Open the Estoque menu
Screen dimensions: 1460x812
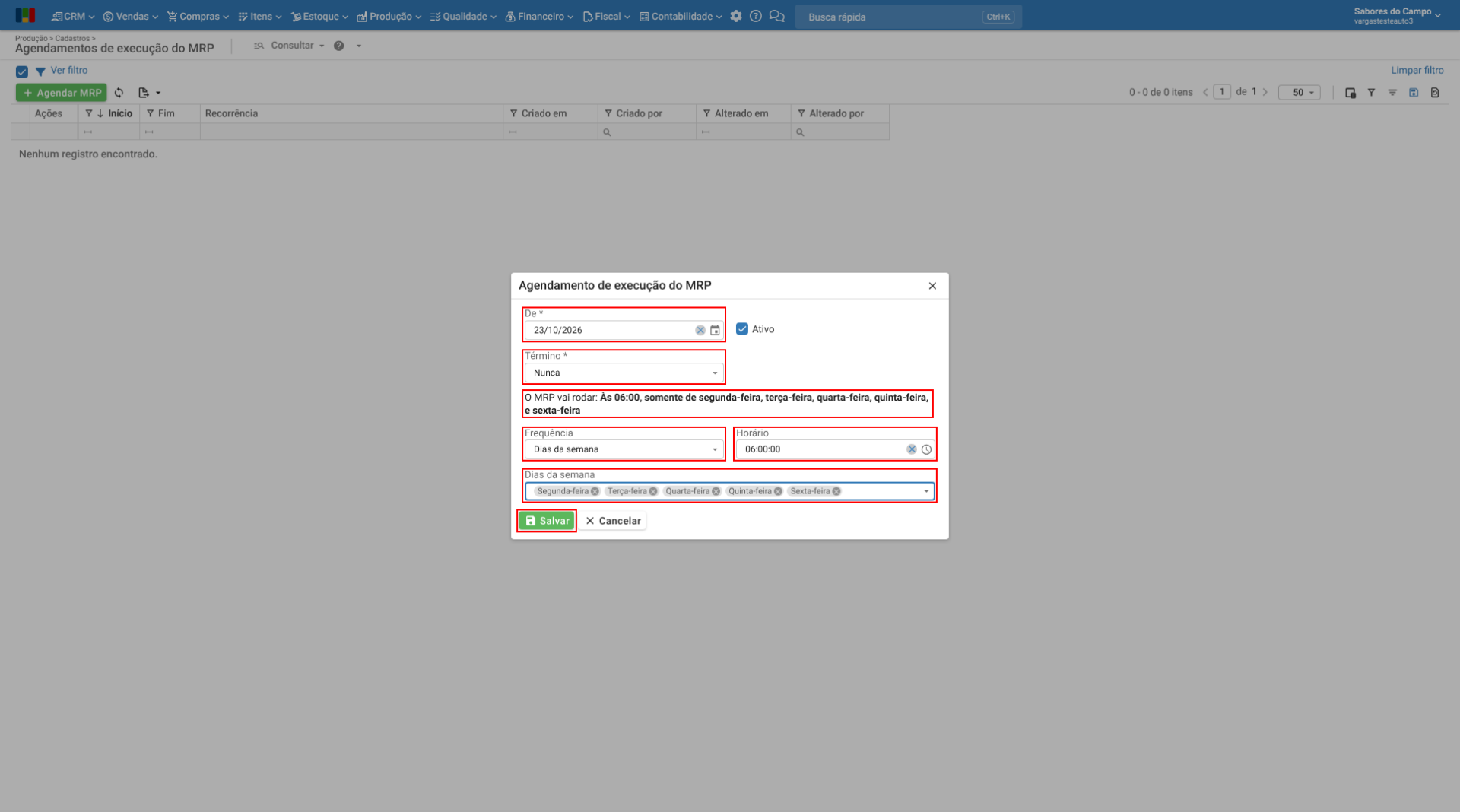pos(319,16)
